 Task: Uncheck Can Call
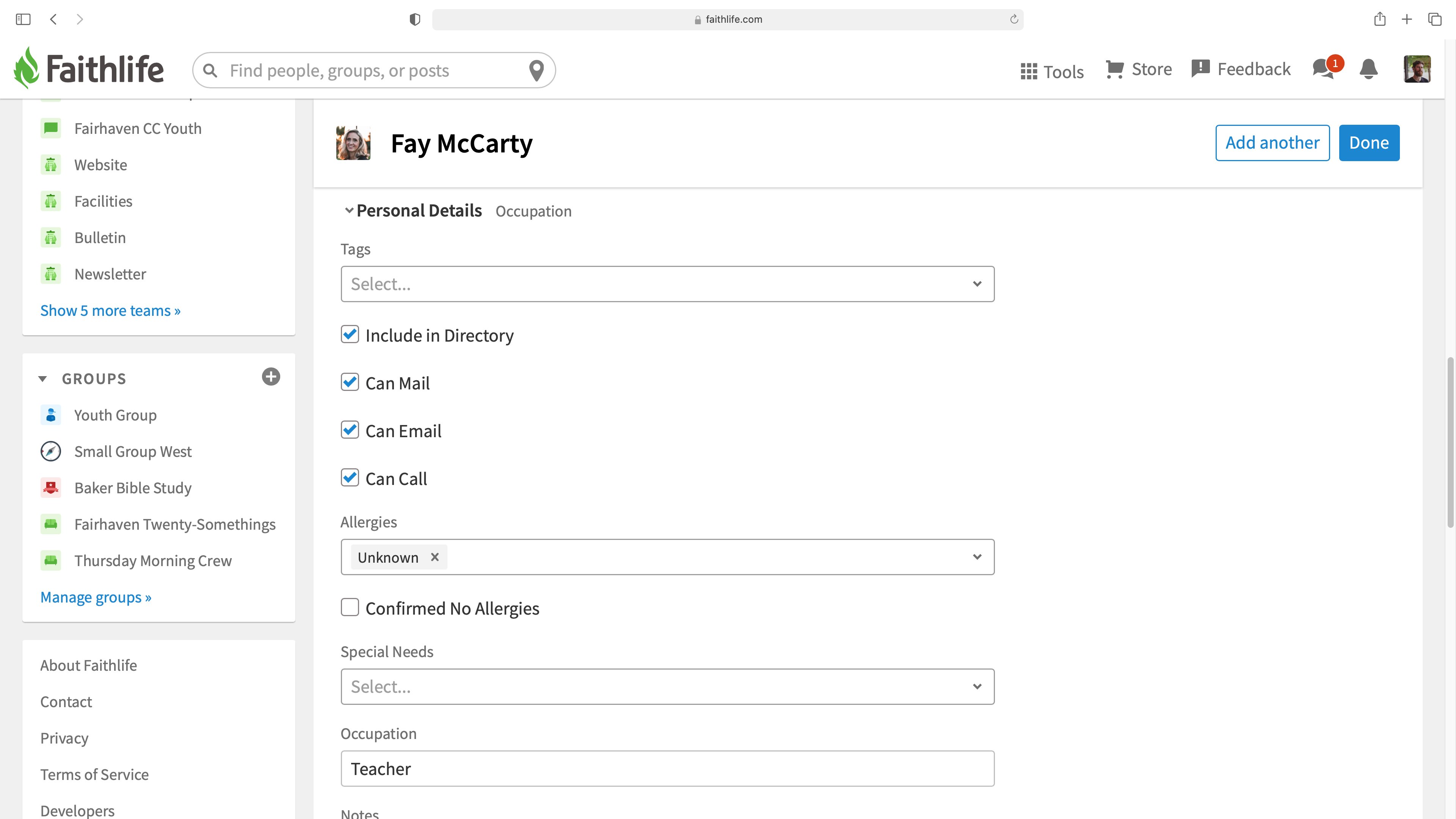tap(350, 478)
